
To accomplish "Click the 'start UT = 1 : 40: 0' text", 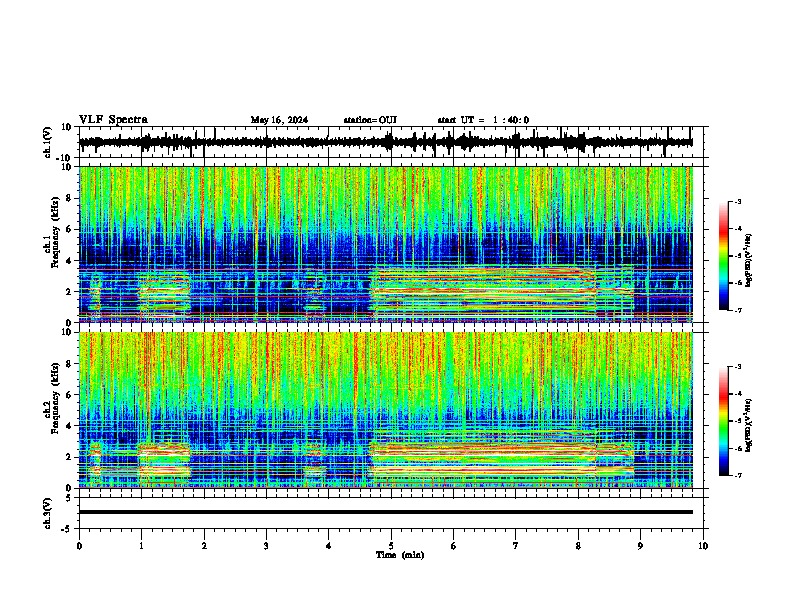I will coord(483,120).
